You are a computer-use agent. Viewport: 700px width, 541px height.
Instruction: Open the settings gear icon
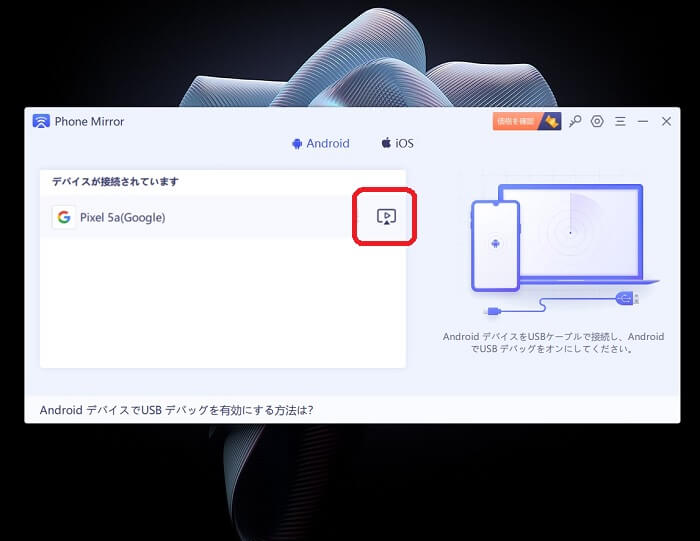coord(597,121)
